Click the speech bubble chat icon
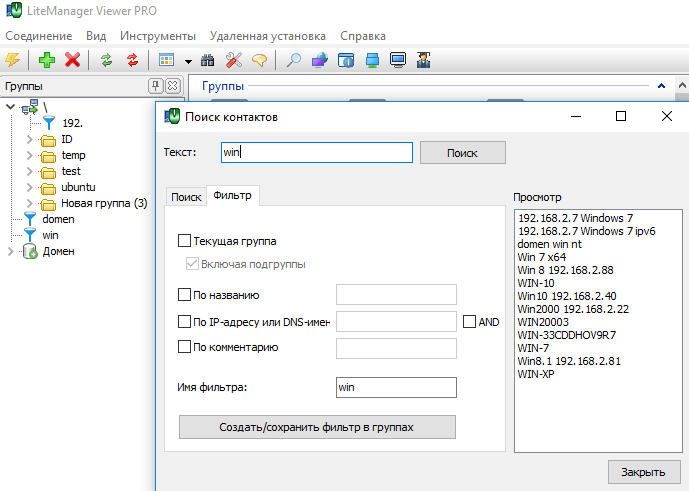 (x=260, y=60)
